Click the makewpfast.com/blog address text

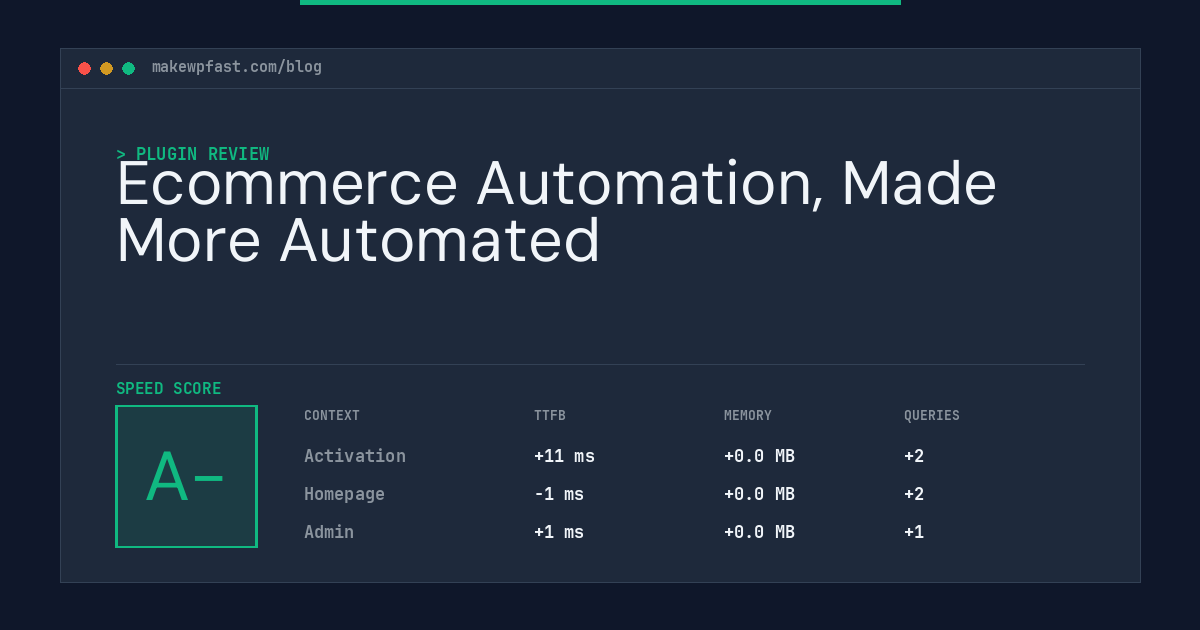point(237,67)
